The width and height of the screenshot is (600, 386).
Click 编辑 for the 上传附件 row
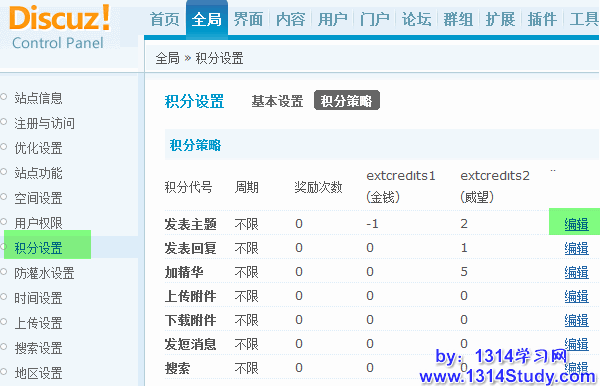click(576, 296)
